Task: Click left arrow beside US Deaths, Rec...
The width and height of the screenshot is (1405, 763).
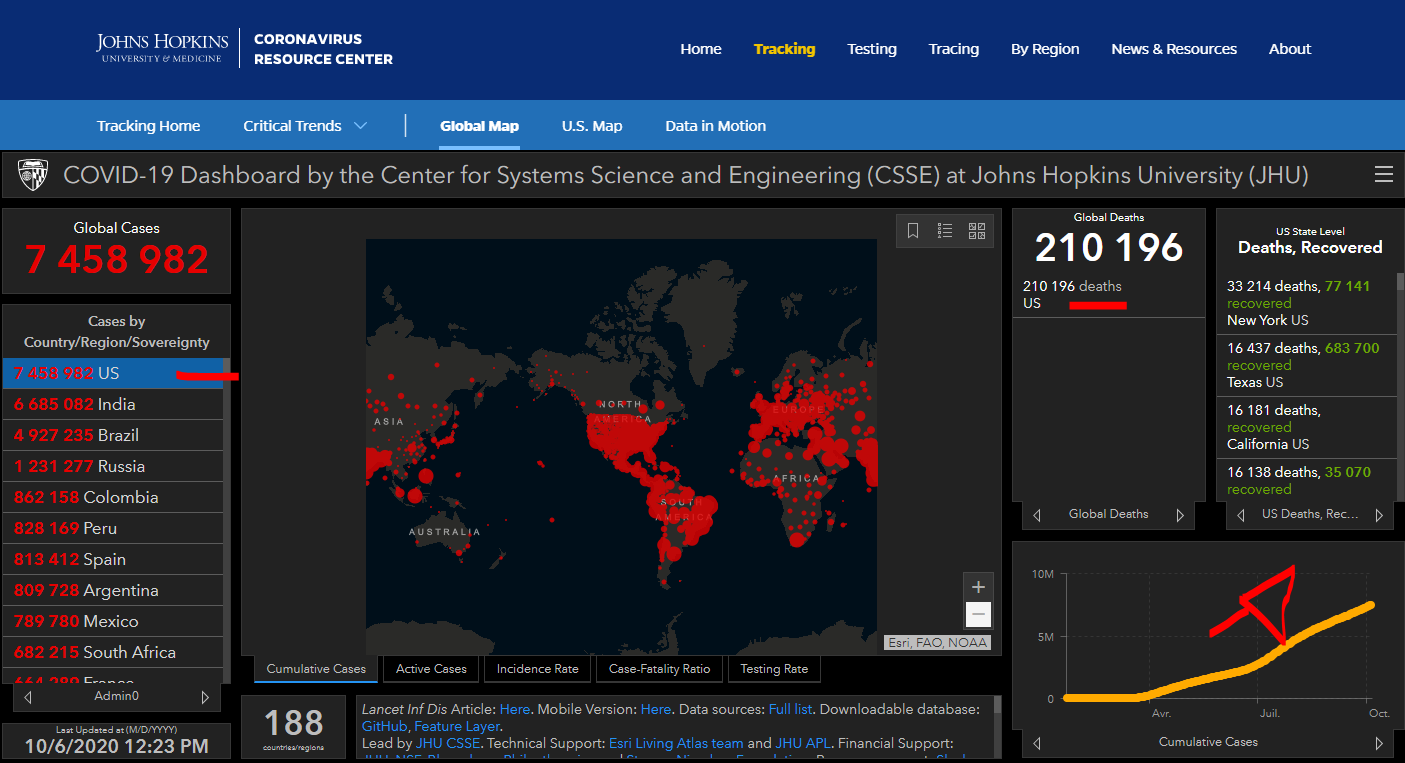Action: tap(1241, 515)
